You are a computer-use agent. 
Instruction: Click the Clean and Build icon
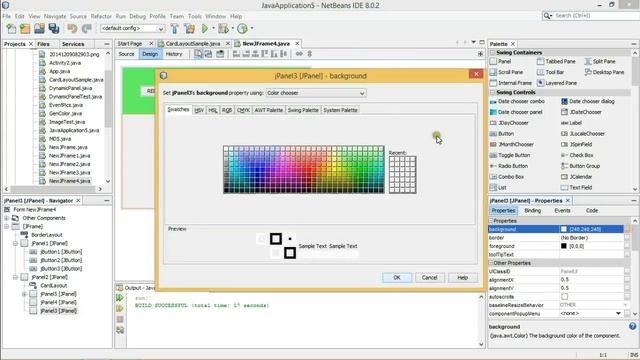coord(189,29)
